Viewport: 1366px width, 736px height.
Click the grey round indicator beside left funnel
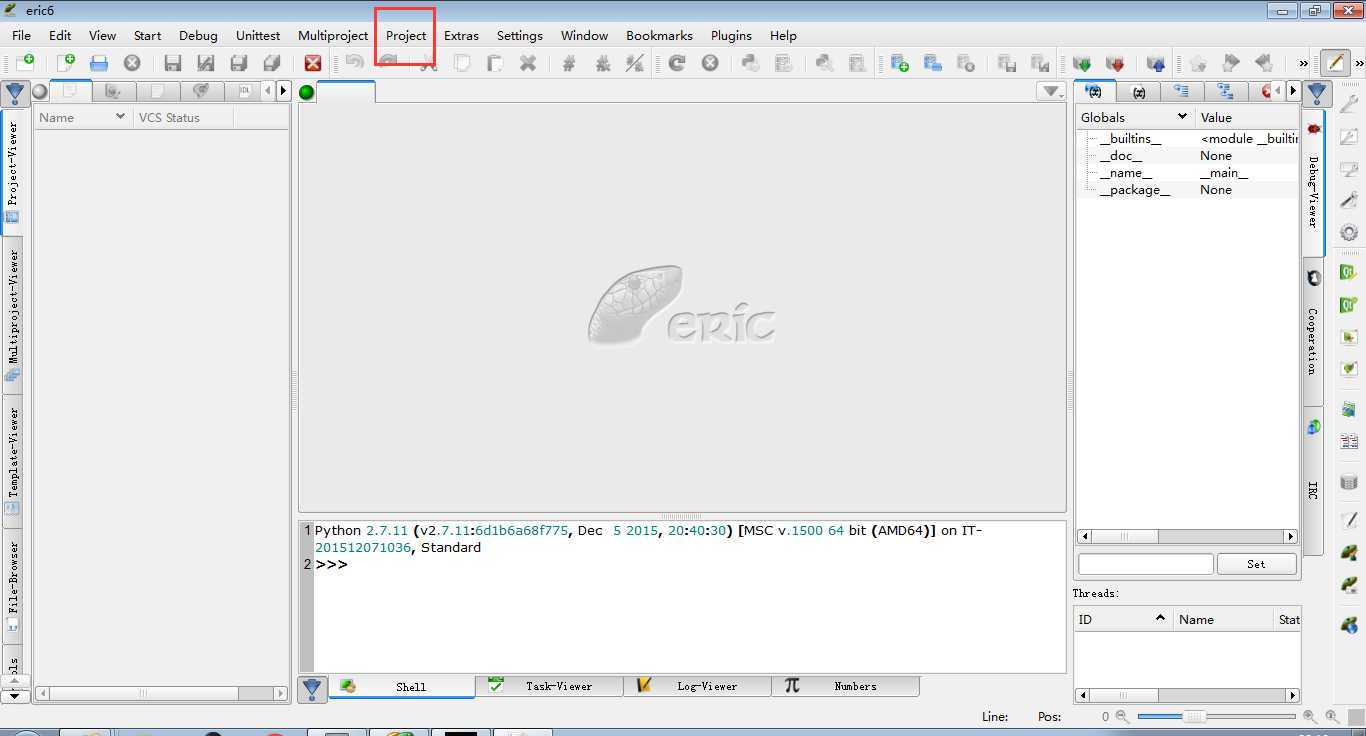(x=40, y=91)
